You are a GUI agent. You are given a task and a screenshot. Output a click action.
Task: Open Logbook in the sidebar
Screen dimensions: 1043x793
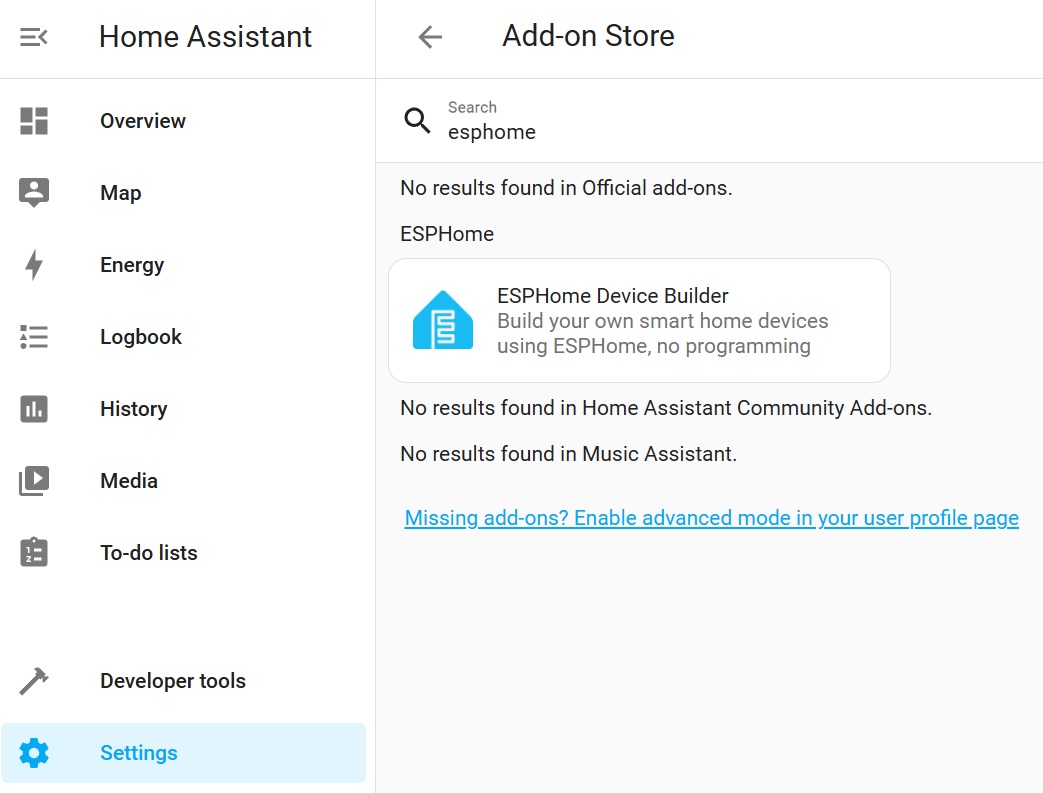click(x=184, y=337)
